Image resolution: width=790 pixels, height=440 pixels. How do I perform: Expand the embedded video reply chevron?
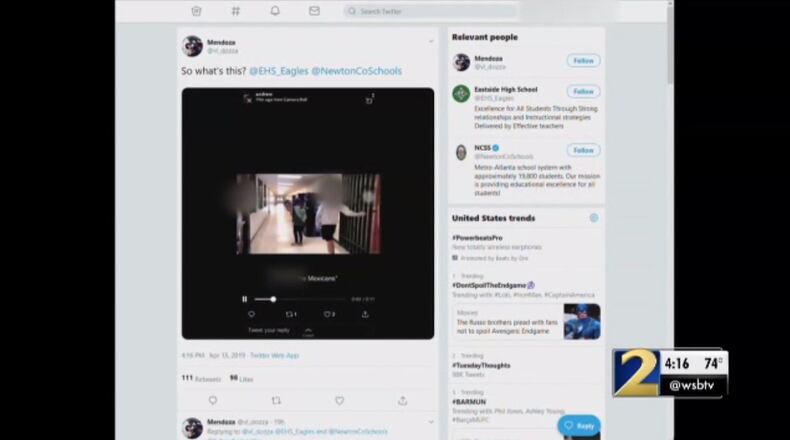[x=308, y=330]
